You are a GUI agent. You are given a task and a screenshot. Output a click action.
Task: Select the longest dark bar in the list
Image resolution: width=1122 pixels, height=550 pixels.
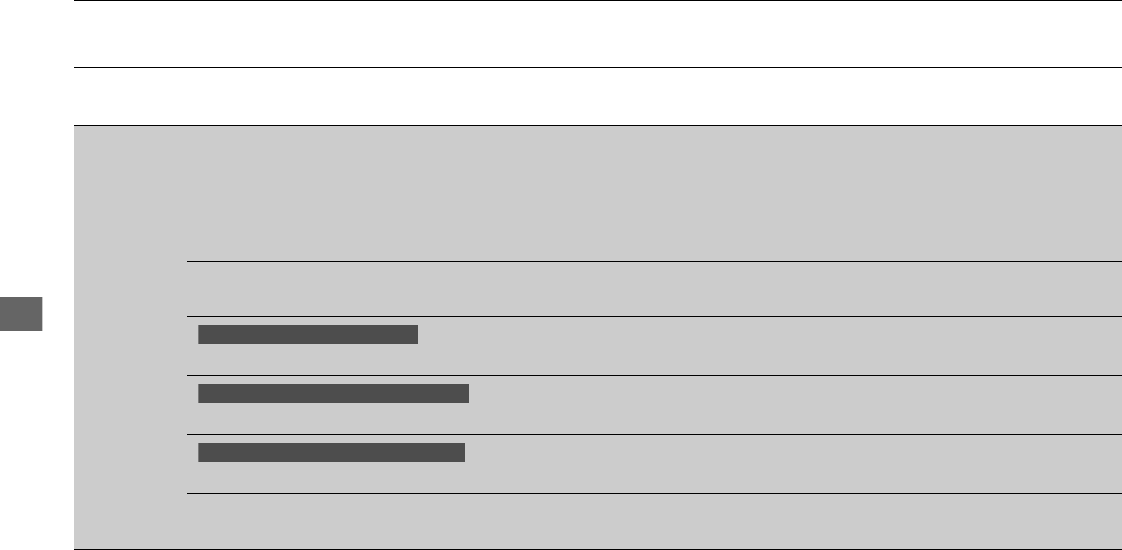[x=333, y=393]
